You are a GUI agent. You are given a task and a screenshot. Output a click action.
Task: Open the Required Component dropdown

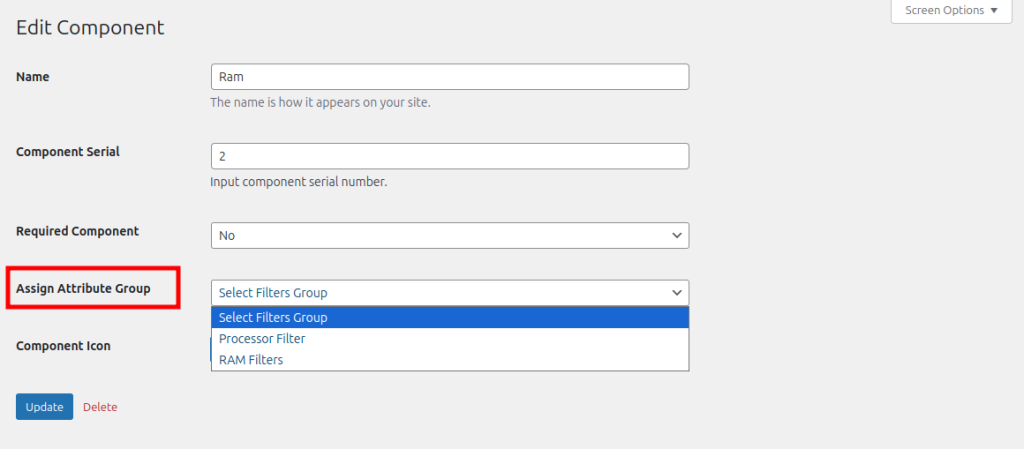450,236
